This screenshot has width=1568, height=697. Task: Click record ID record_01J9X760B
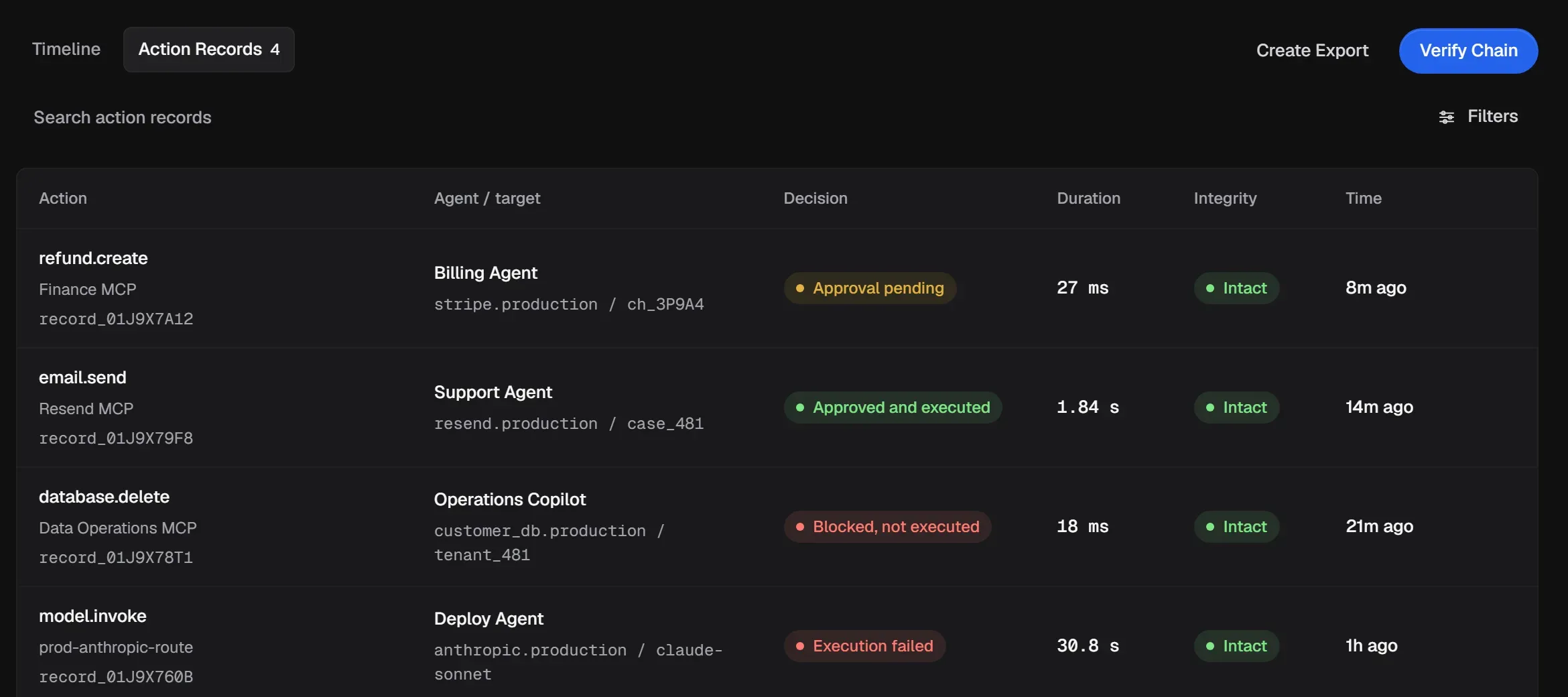click(x=116, y=677)
